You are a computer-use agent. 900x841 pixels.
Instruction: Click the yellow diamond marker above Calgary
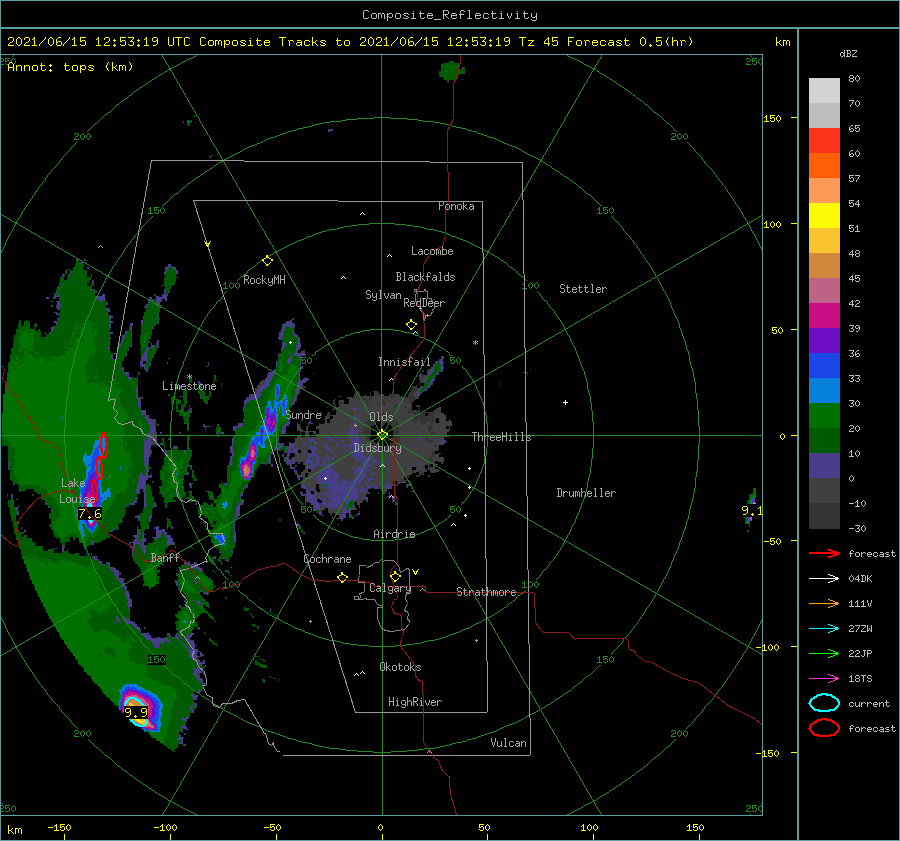pyautogui.click(x=395, y=576)
